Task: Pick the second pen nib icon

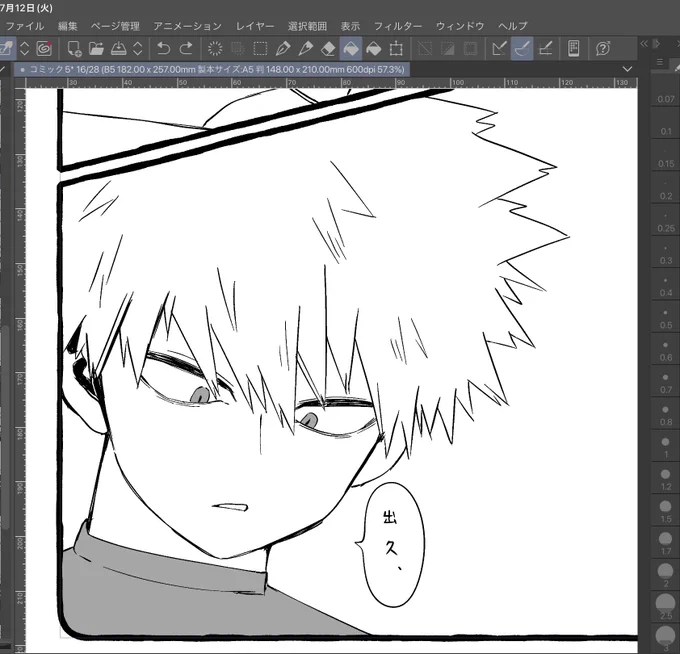Action: coord(305,48)
